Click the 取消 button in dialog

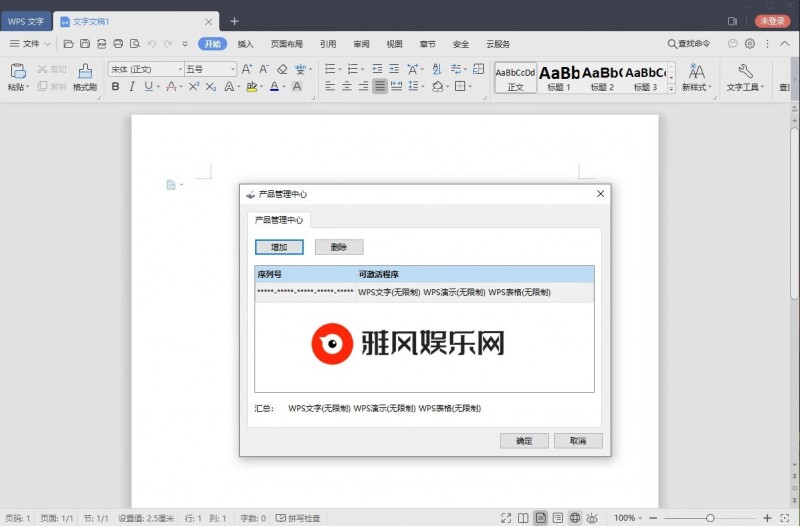pos(578,441)
